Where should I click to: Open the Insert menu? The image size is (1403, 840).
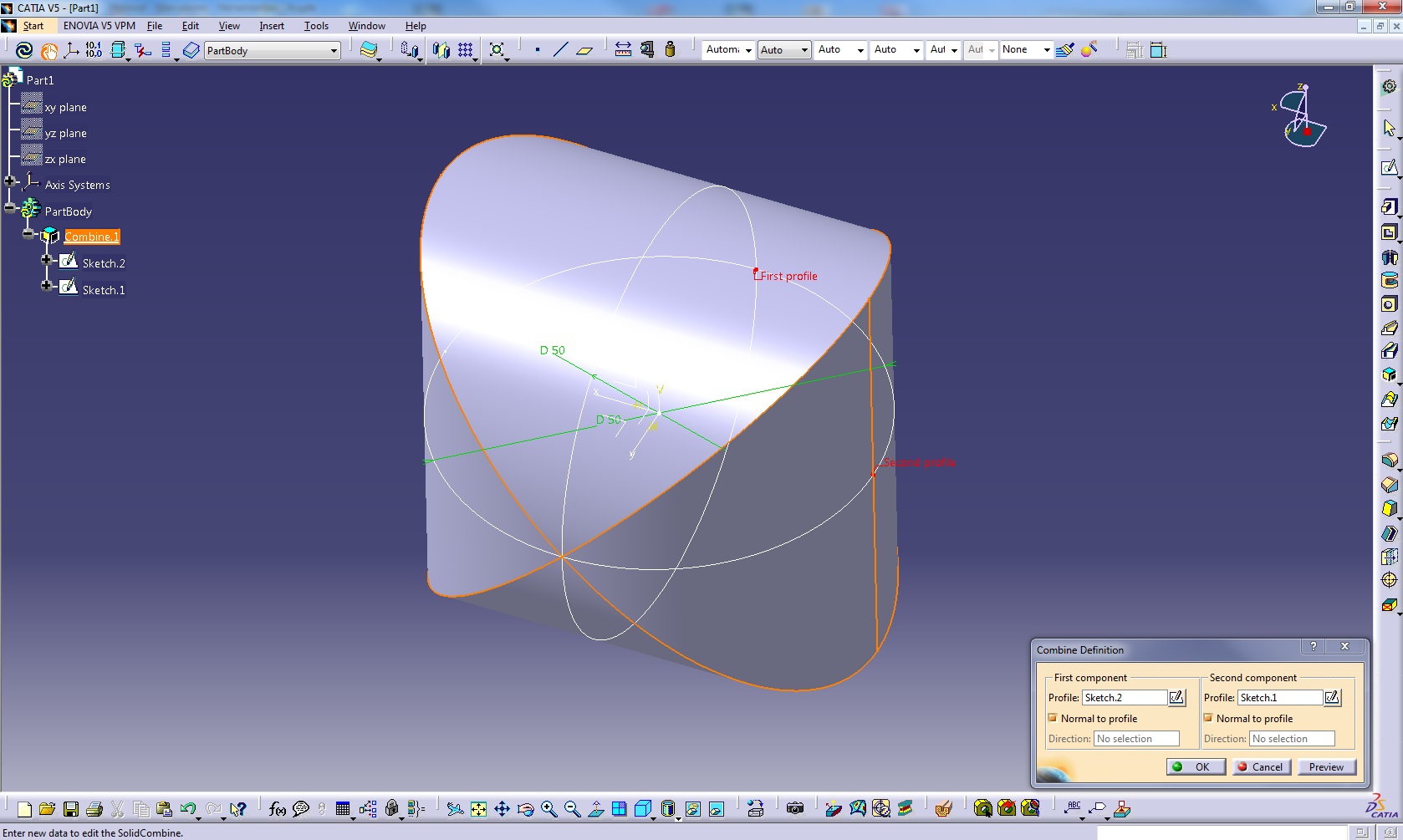pos(272,26)
